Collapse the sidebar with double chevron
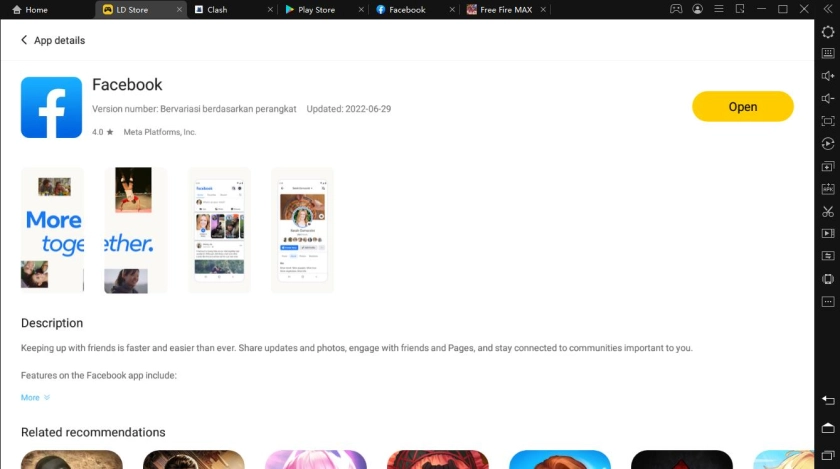This screenshot has height=469, width=840. pyautogui.click(x=828, y=9)
